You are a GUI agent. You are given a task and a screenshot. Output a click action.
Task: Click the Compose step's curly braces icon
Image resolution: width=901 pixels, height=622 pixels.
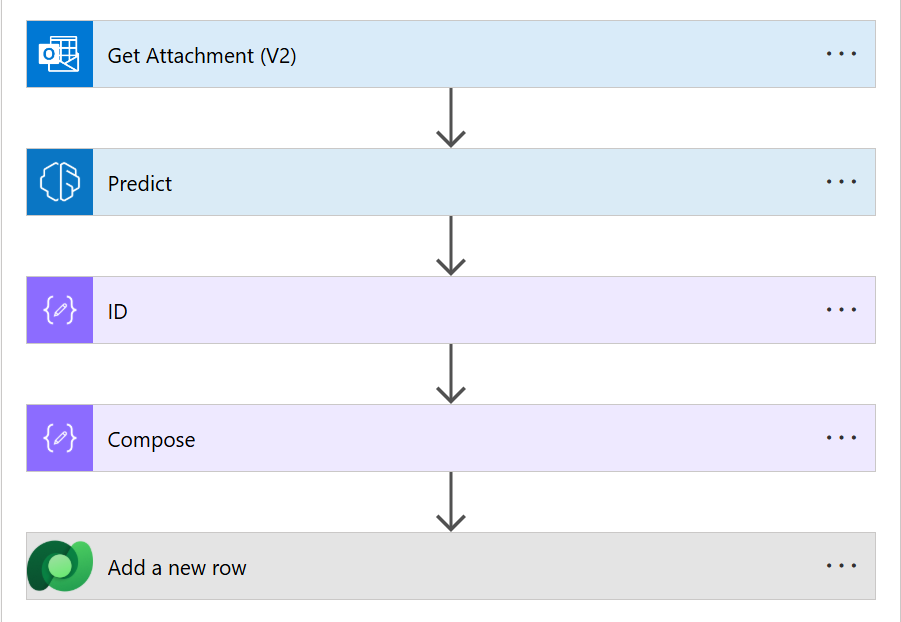(60, 439)
